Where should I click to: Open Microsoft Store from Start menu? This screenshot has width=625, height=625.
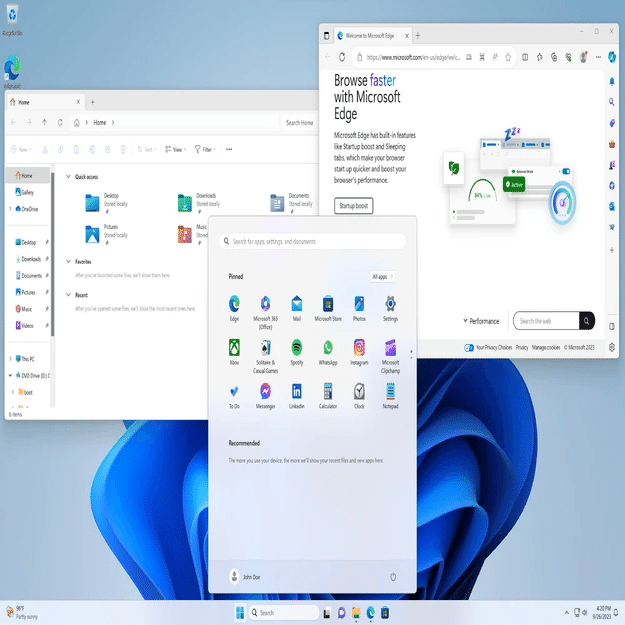pos(328,308)
